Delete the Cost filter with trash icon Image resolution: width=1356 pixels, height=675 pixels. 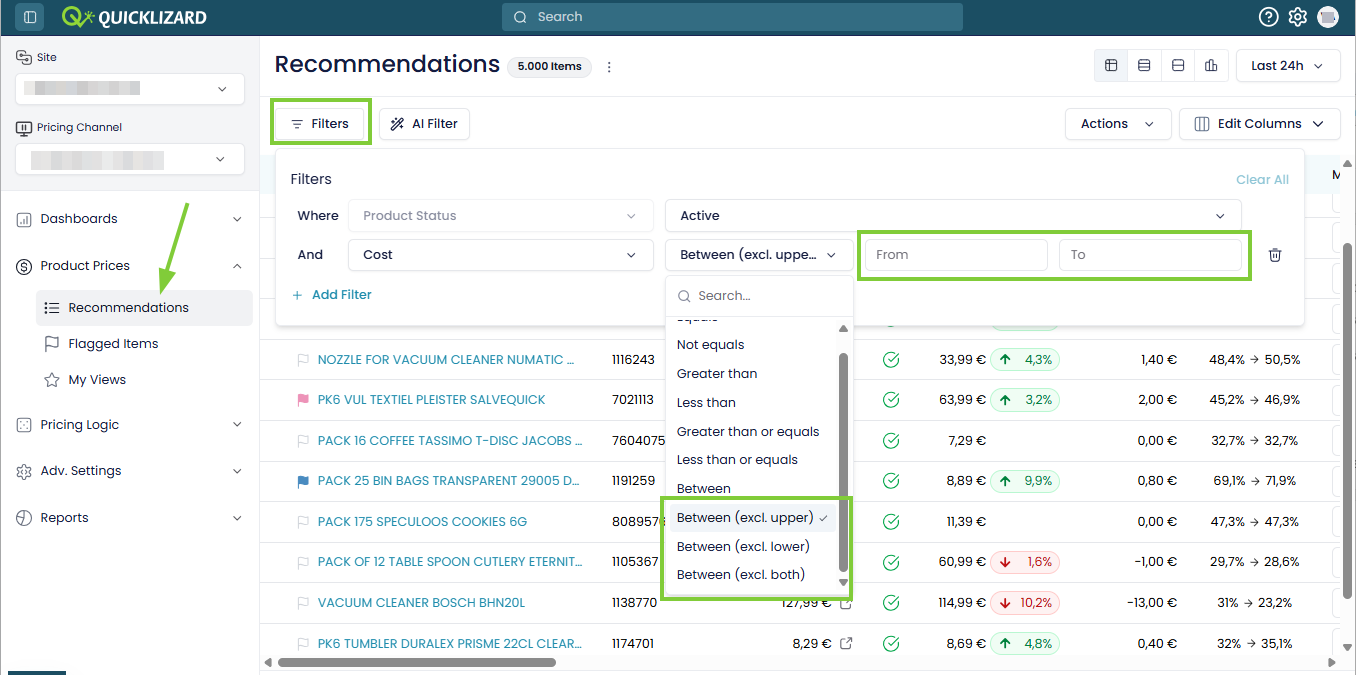click(1275, 255)
